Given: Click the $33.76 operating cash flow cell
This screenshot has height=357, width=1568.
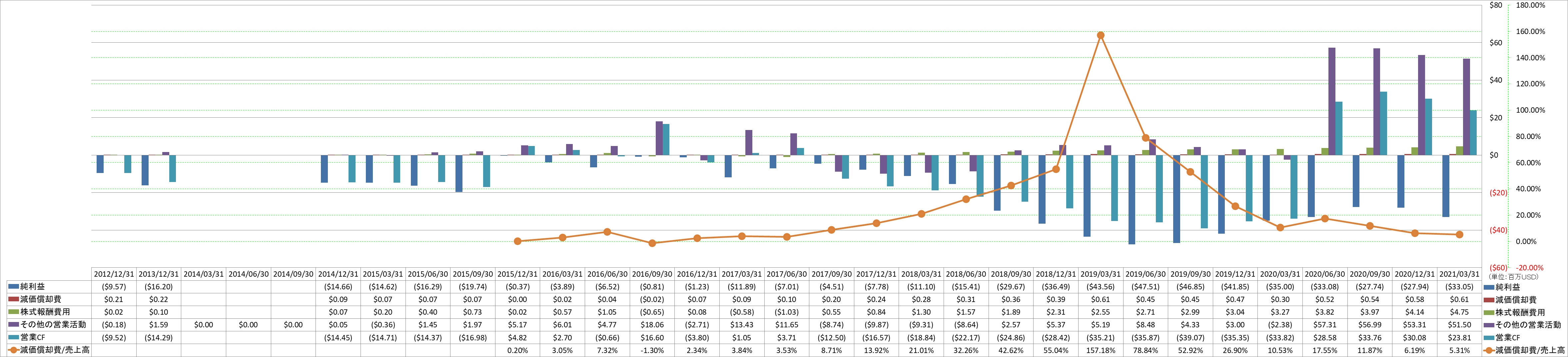Looking at the screenshot, I should click(x=1370, y=338).
